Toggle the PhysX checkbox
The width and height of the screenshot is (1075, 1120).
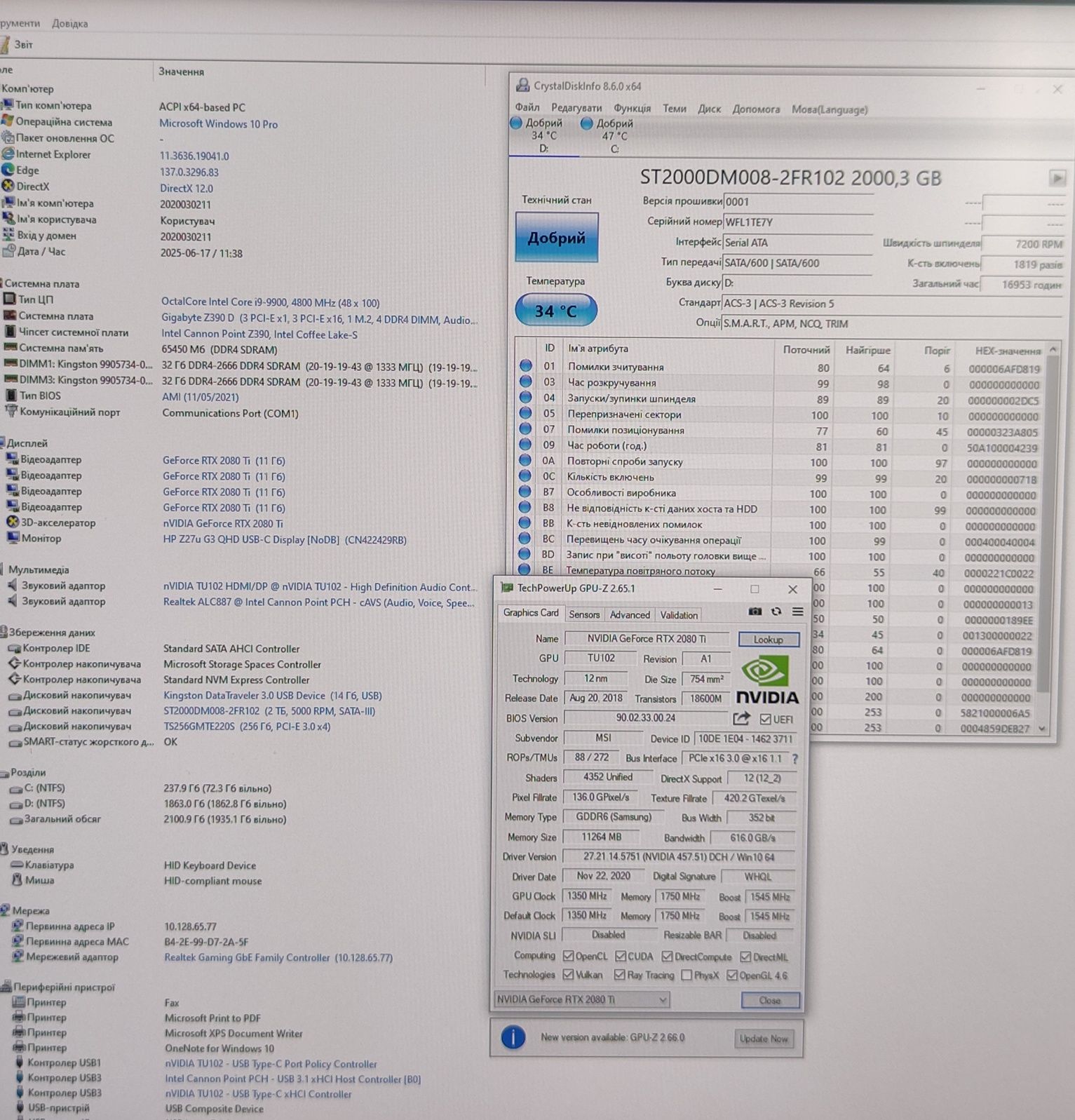pos(687,975)
